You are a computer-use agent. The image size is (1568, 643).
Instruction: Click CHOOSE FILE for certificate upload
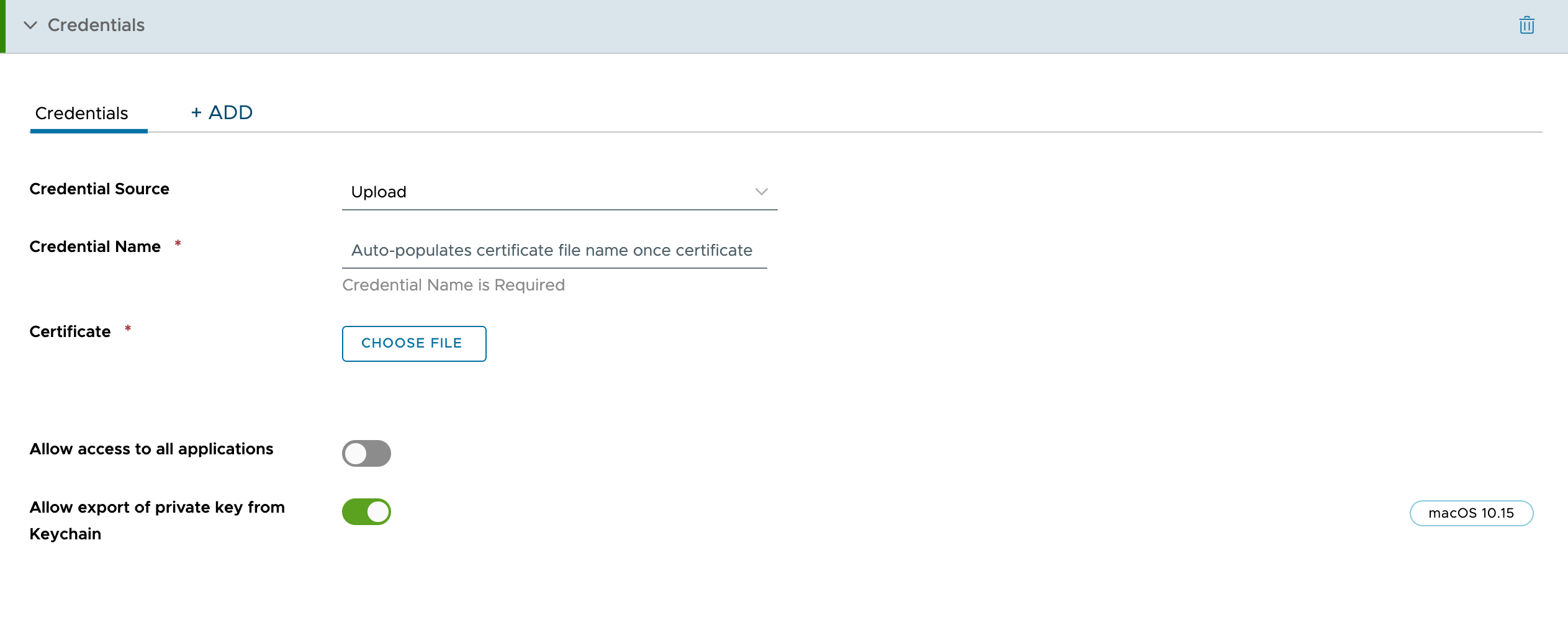click(x=414, y=343)
